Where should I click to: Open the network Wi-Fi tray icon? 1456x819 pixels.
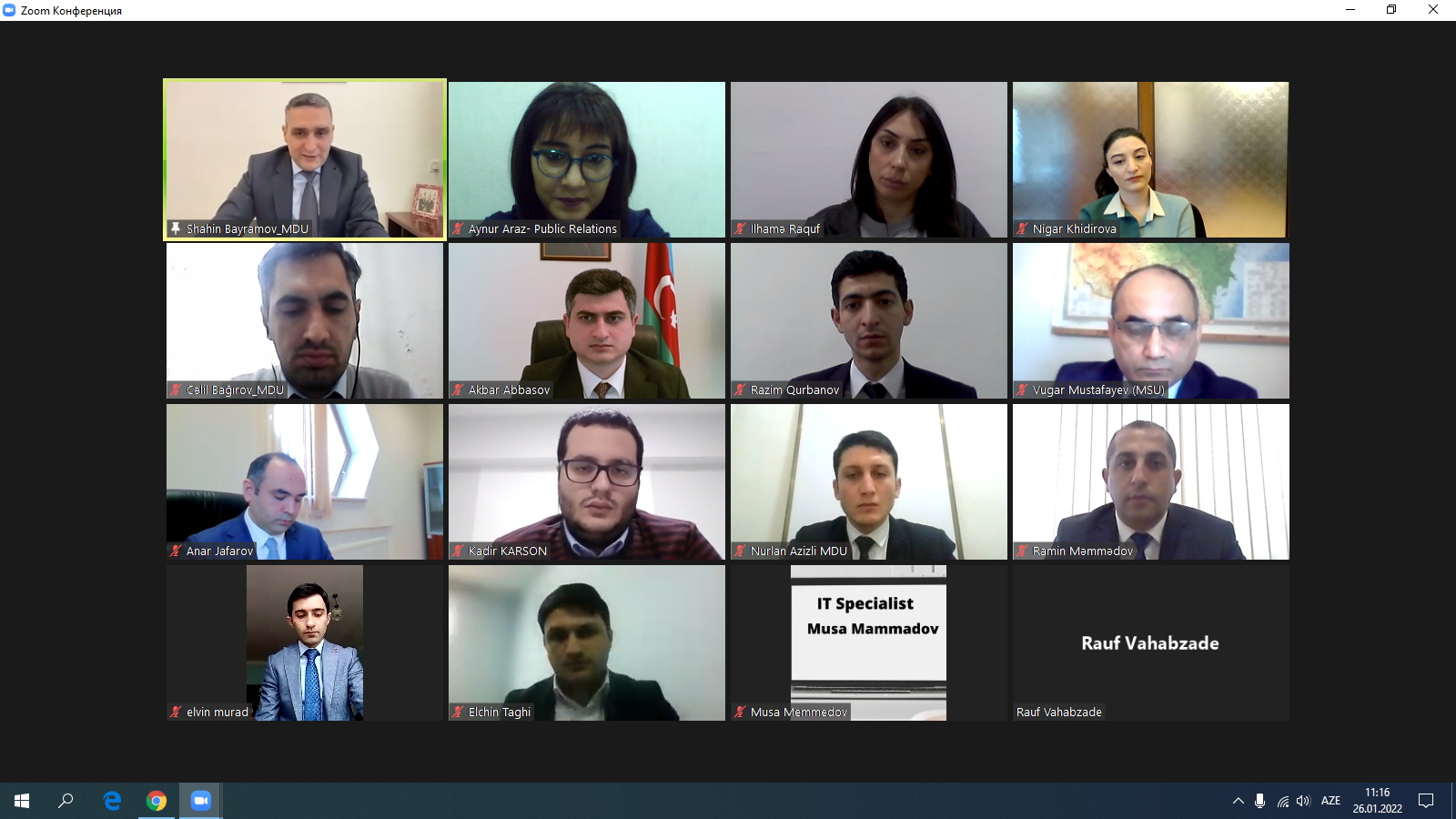pyautogui.click(x=1282, y=801)
